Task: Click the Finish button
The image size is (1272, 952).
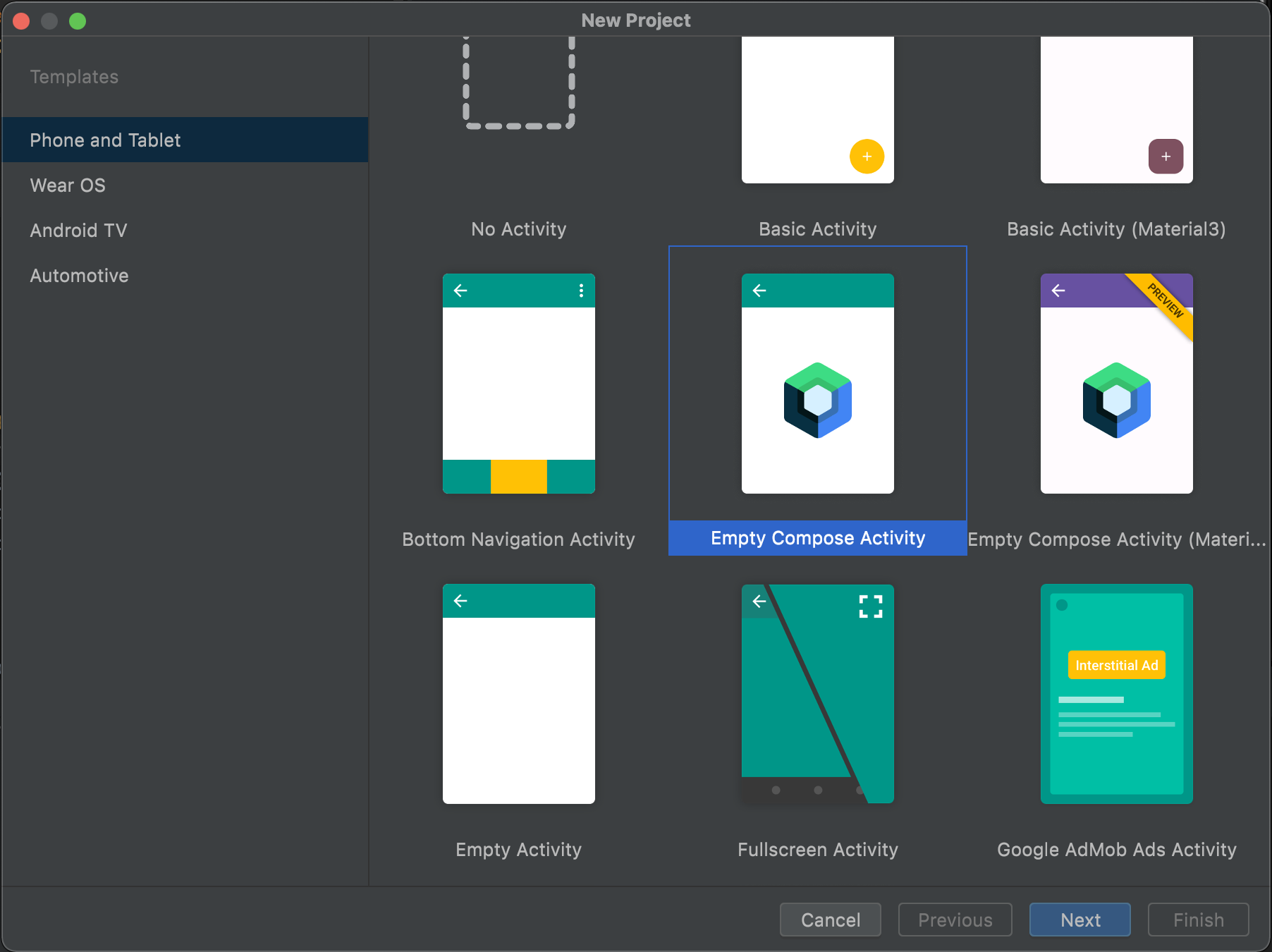Action: [1199, 920]
